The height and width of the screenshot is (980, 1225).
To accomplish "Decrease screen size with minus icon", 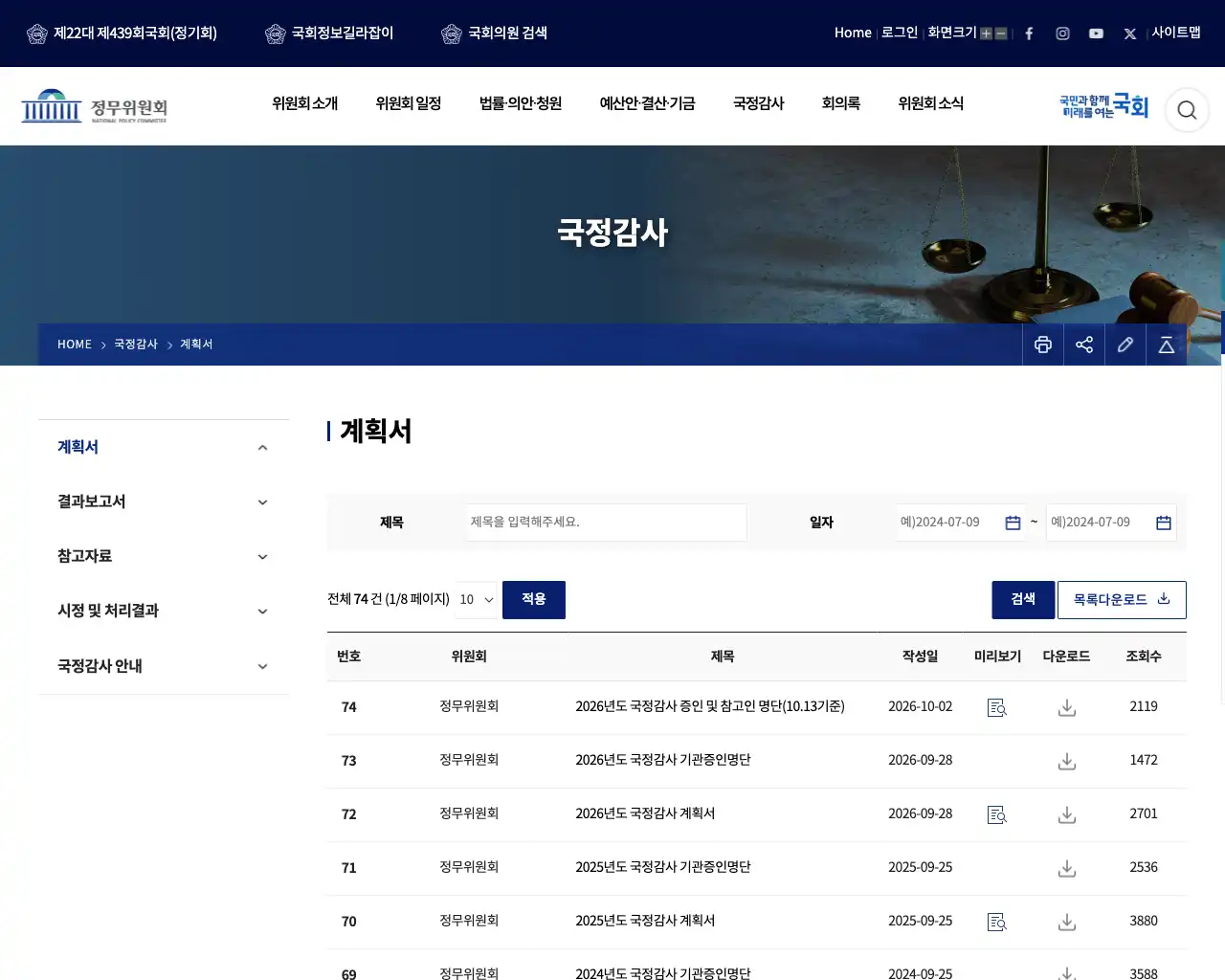I will pos(1001,33).
